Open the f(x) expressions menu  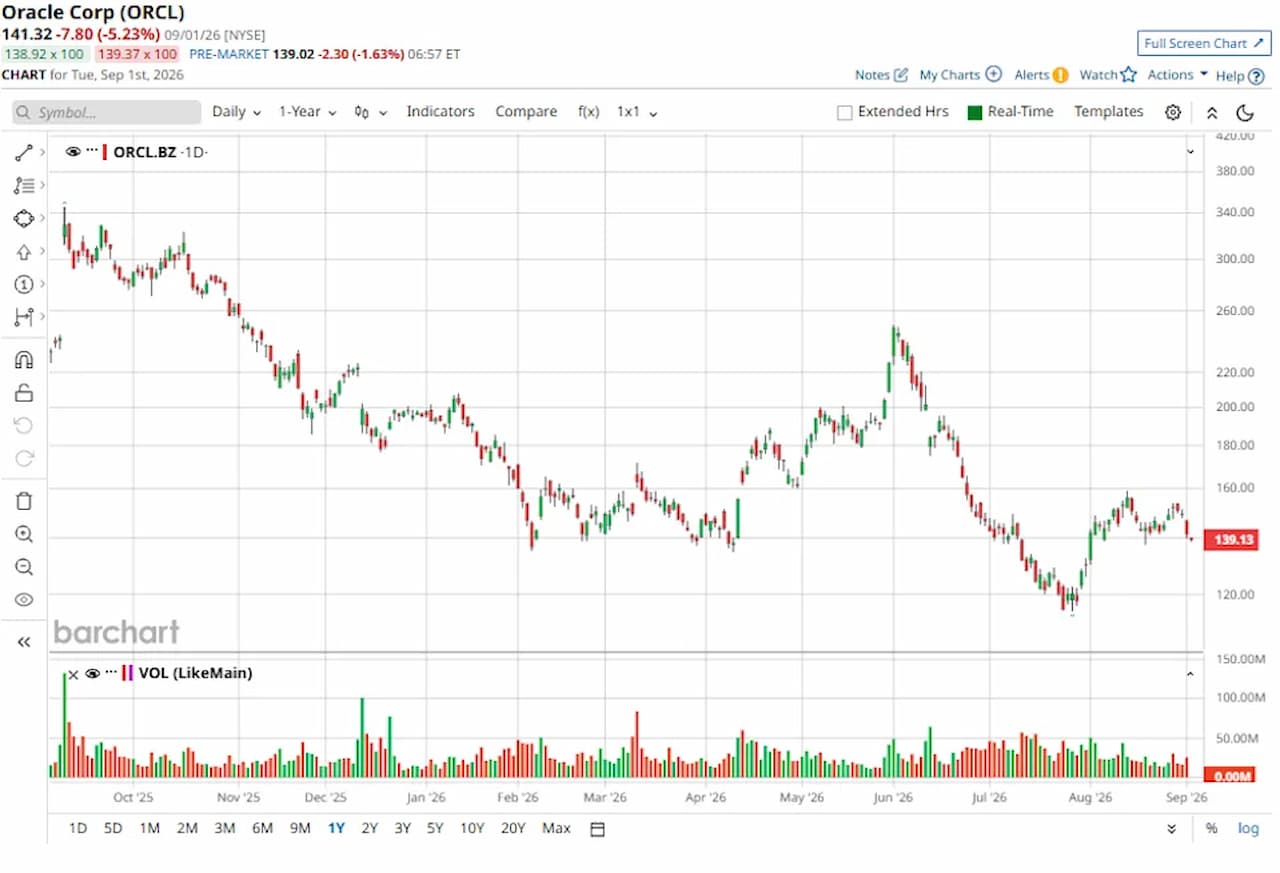point(589,112)
